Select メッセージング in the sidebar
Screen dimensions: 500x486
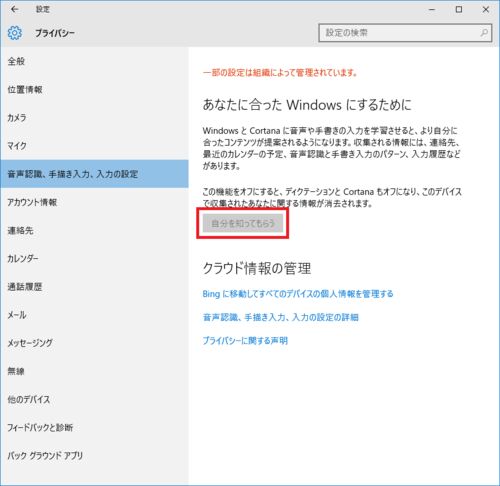click(x=94, y=343)
